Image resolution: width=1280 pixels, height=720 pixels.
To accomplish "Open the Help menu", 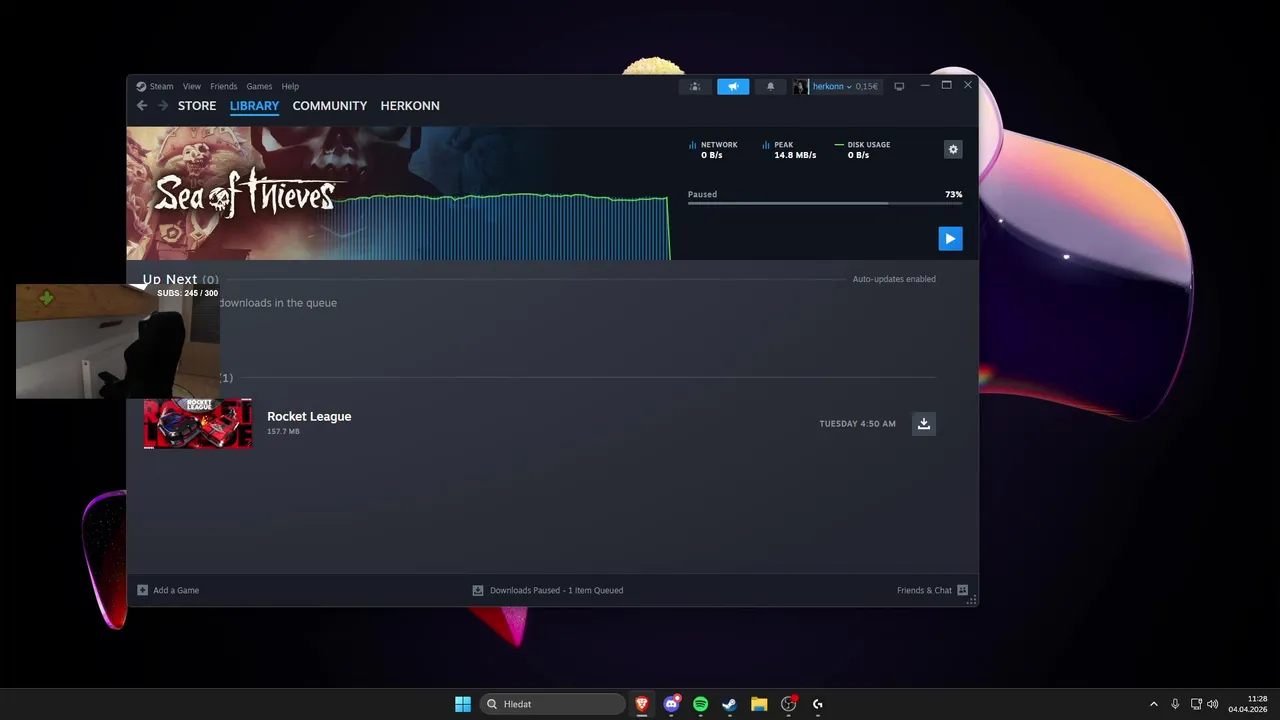I will (x=290, y=86).
